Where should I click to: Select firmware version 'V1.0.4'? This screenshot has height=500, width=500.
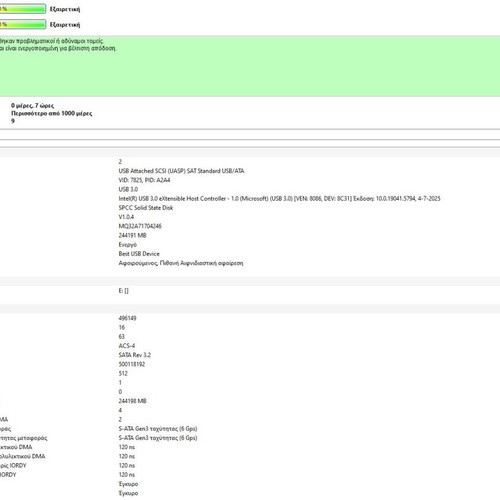pyautogui.click(x=126, y=217)
